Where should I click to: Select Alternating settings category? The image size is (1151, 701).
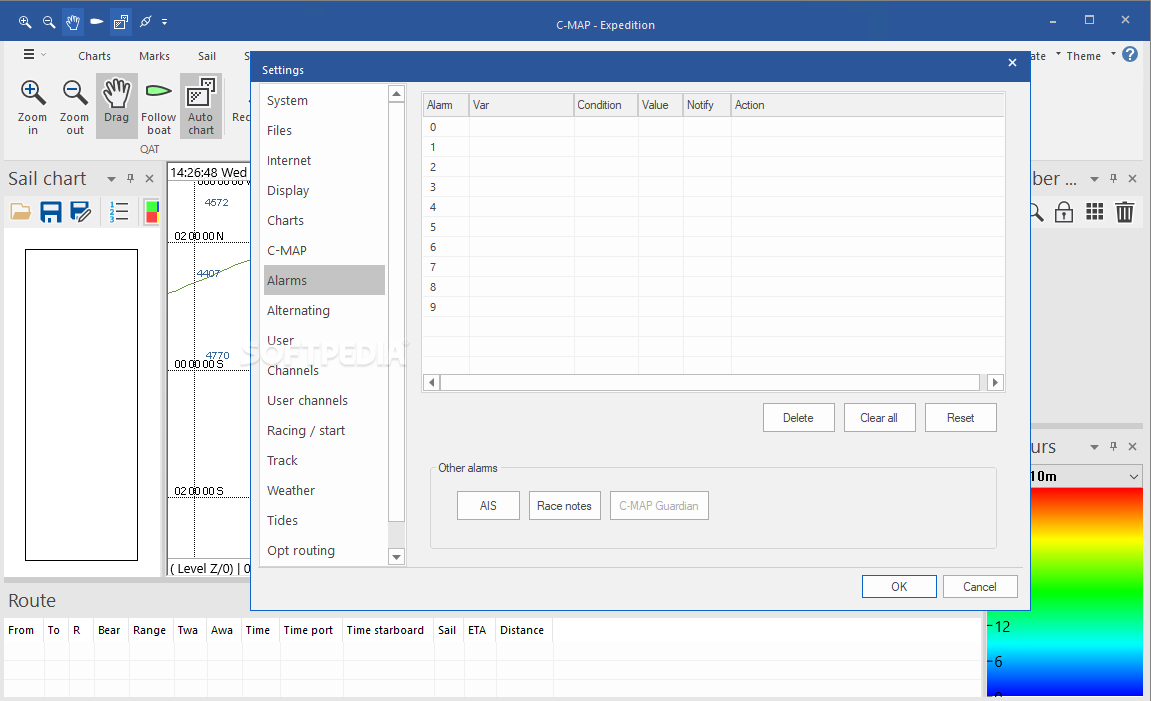(x=324, y=310)
